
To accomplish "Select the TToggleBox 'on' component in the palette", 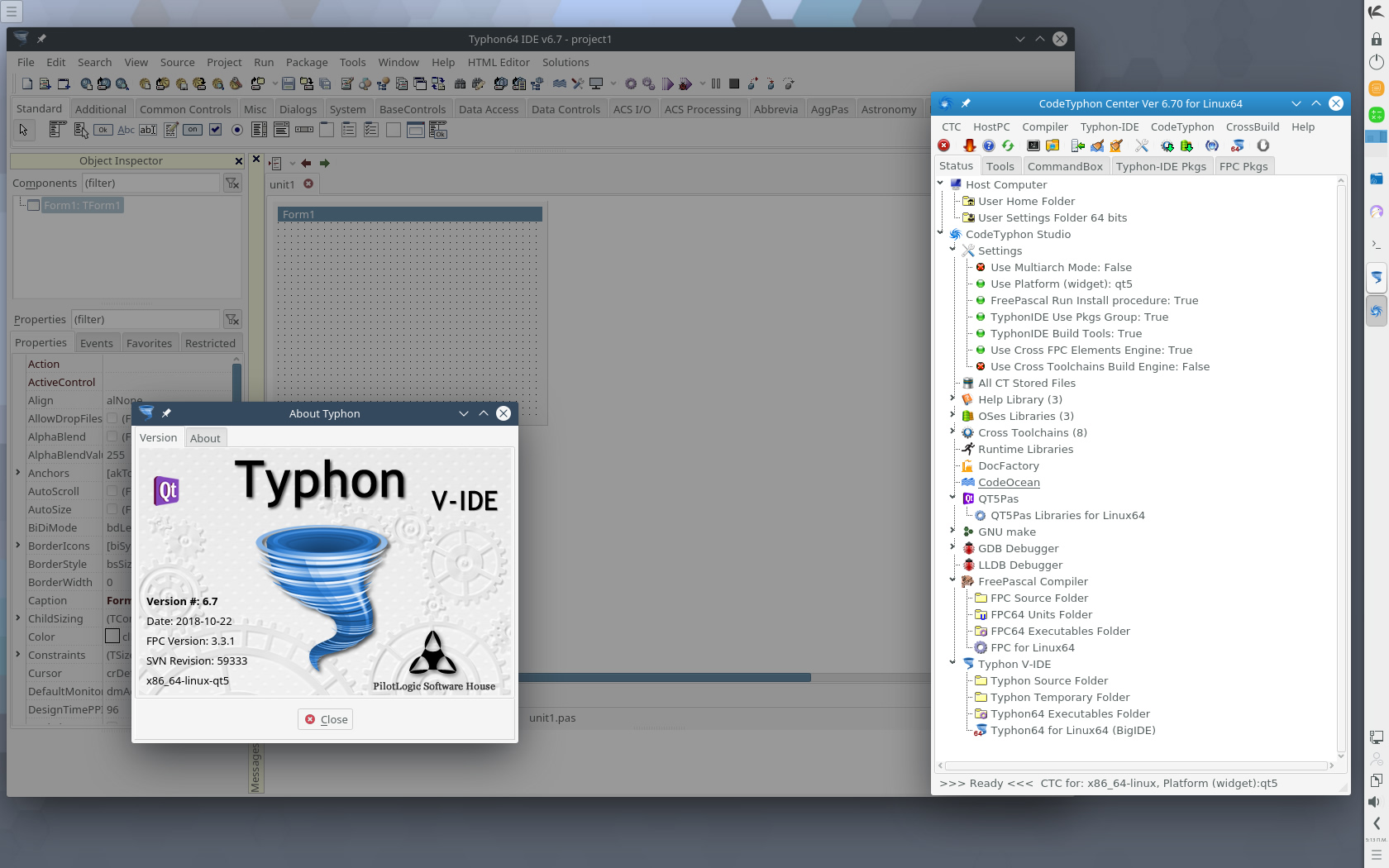I will (193, 130).
